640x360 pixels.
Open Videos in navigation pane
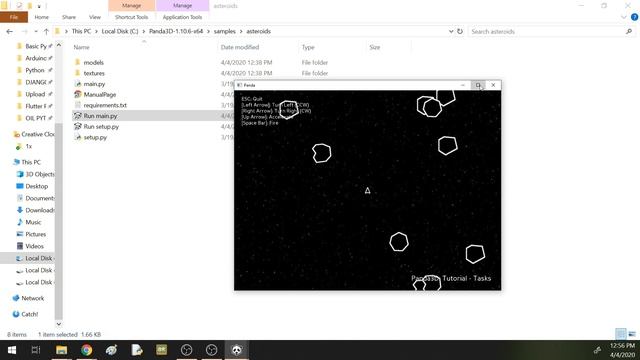pos(30,246)
